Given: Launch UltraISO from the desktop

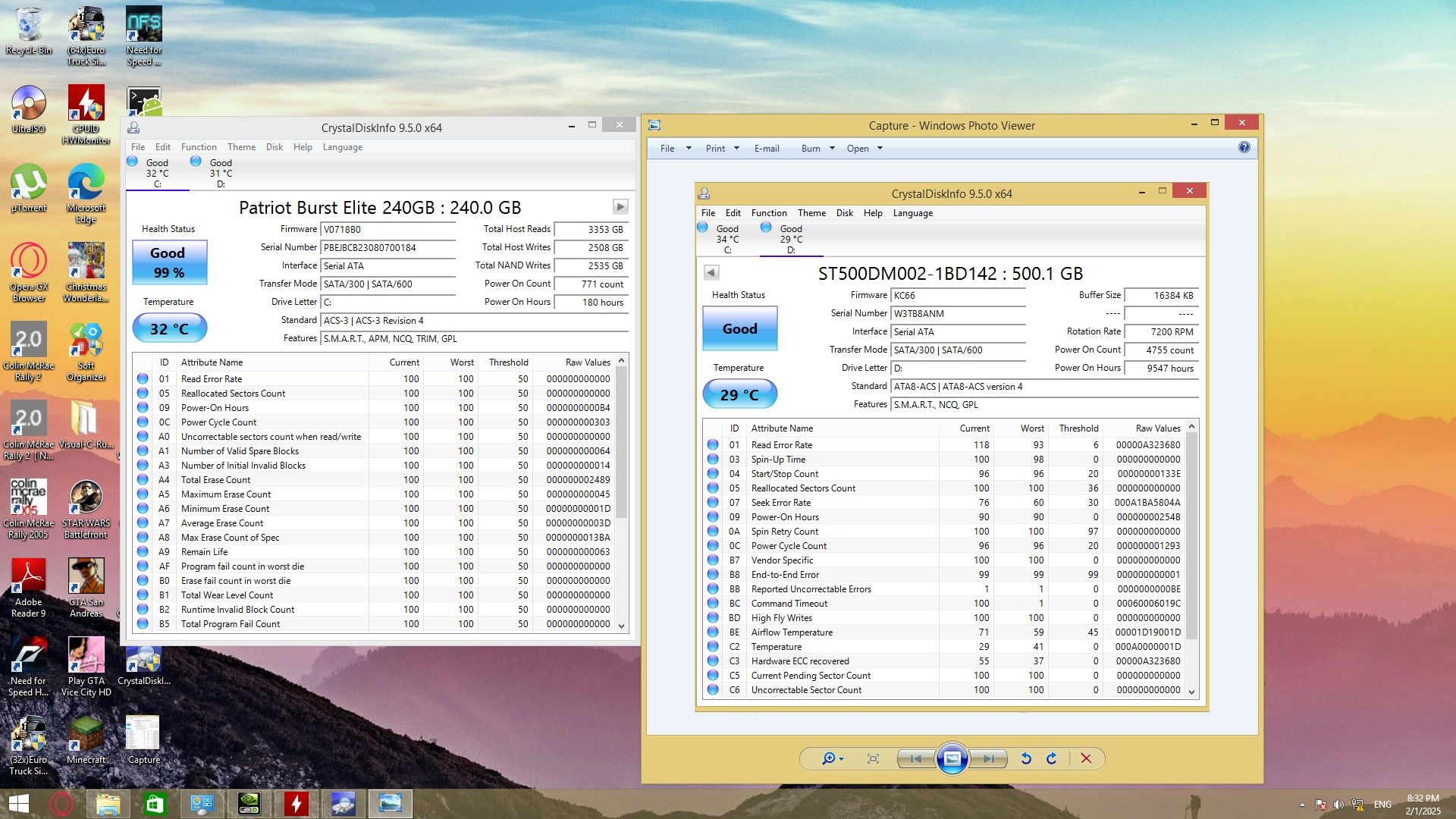Looking at the screenshot, I should coord(29,110).
